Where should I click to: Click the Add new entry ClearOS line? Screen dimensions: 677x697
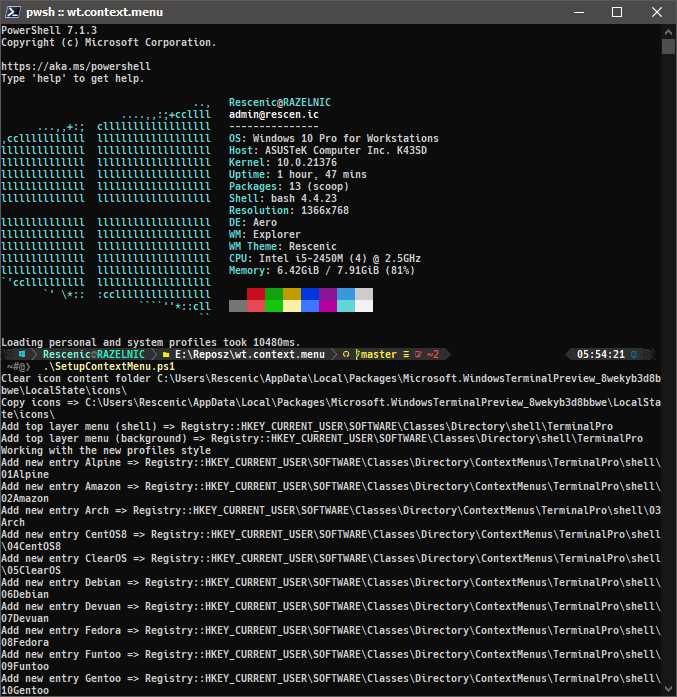(x=331, y=565)
